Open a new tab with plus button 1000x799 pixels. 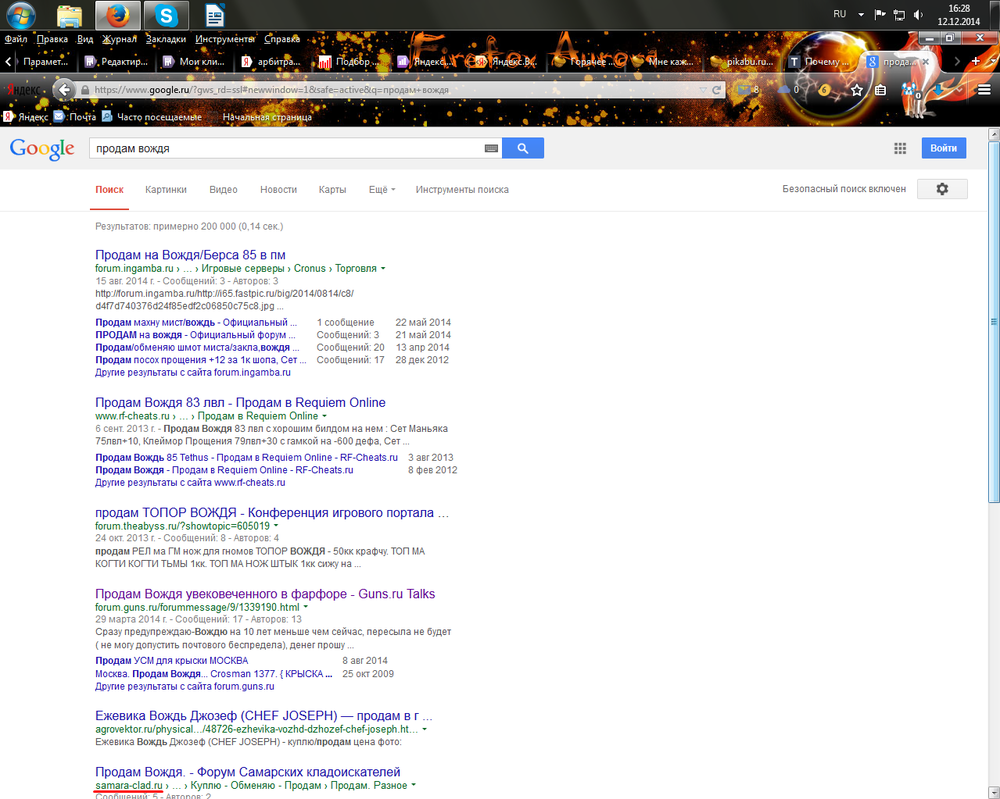point(975,61)
